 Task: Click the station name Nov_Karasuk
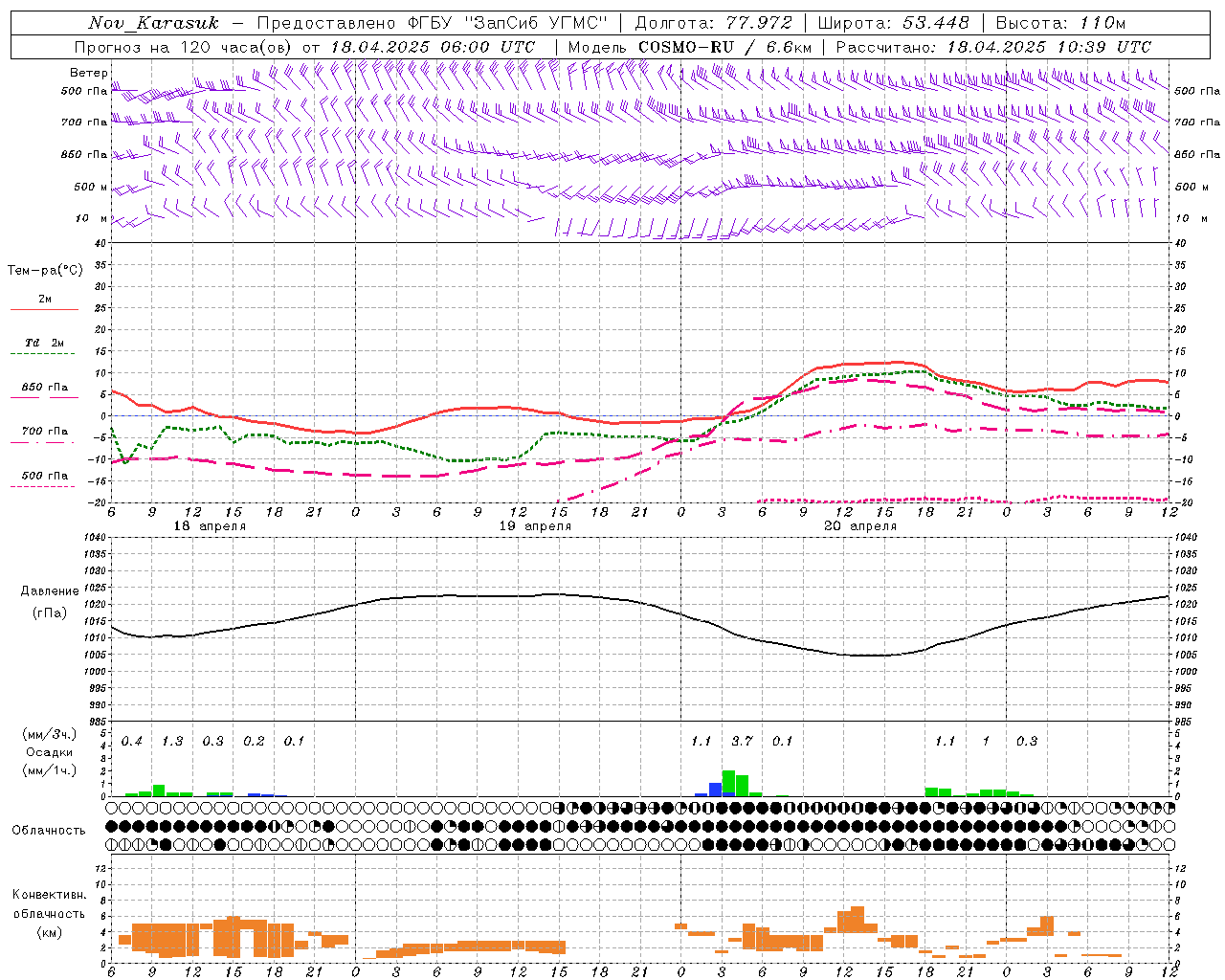pyautogui.click(x=154, y=23)
